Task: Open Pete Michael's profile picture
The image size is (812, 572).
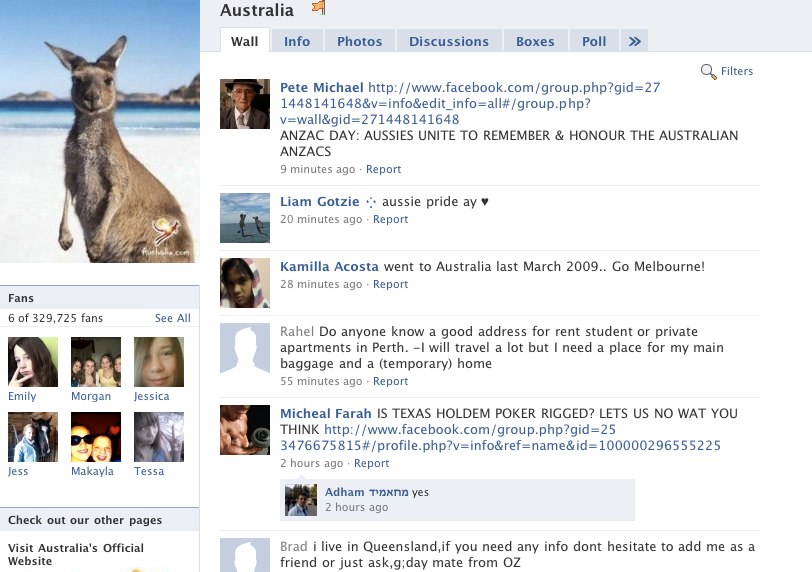Action: (245, 104)
